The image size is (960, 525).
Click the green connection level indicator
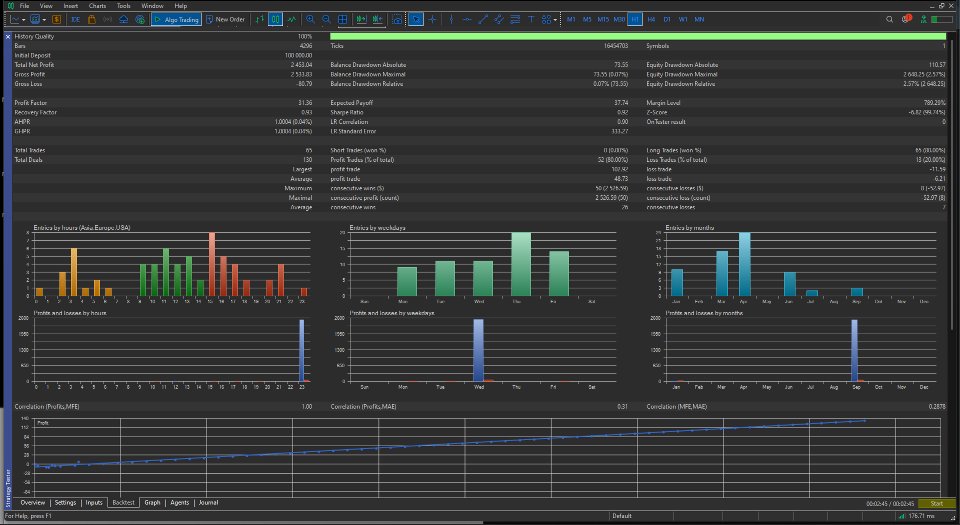(942, 20)
